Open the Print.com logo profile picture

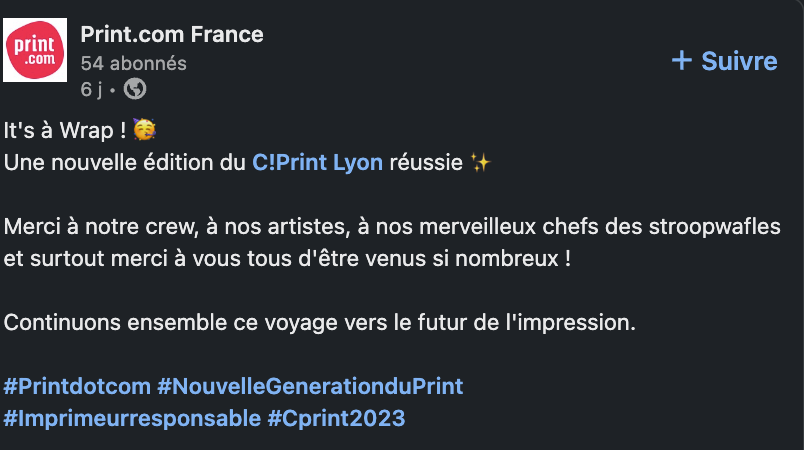click(35, 50)
